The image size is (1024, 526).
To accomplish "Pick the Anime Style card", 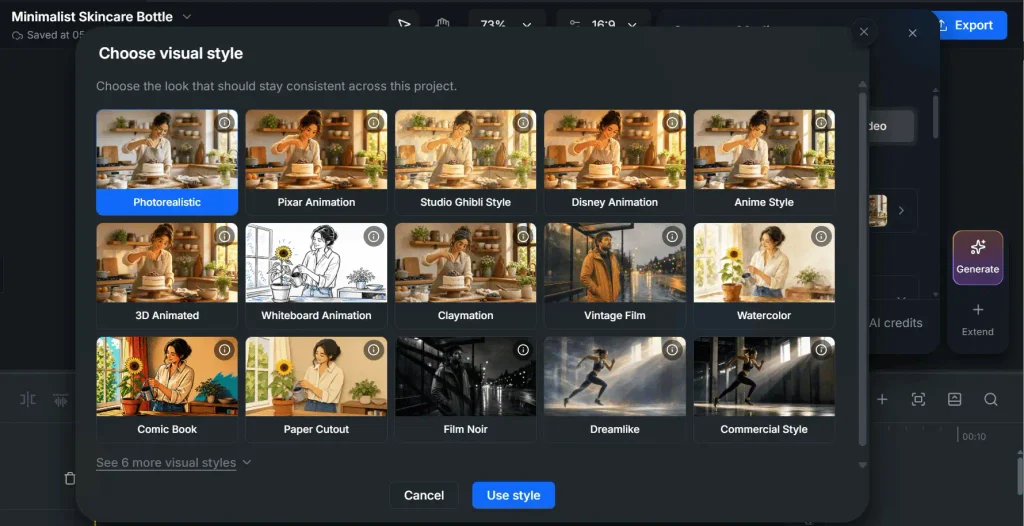I will click(x=764, y=162).
